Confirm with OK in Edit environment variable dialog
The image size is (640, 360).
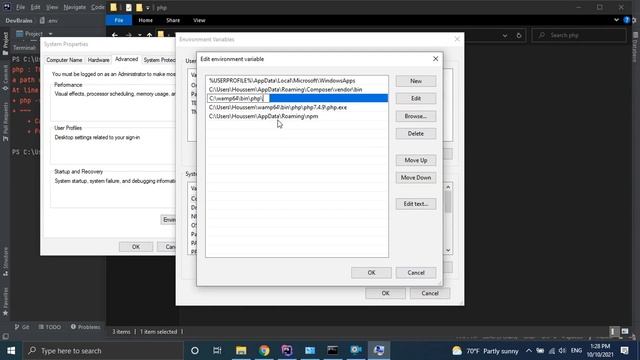pyautogui.click(x=371, y=273)
